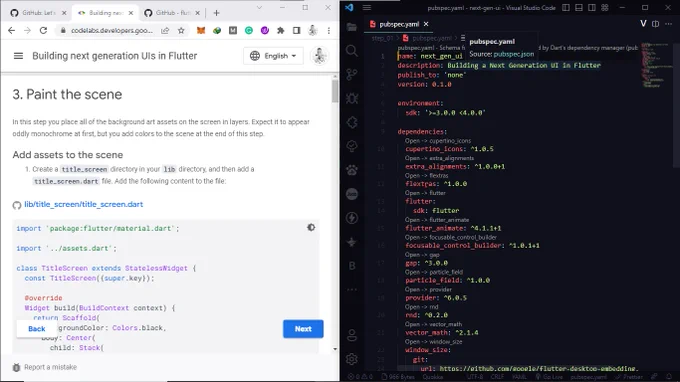This screenshot has height=382, width=680.
Task: Open Grammarly extension icon
Action: tap(249, 30)
